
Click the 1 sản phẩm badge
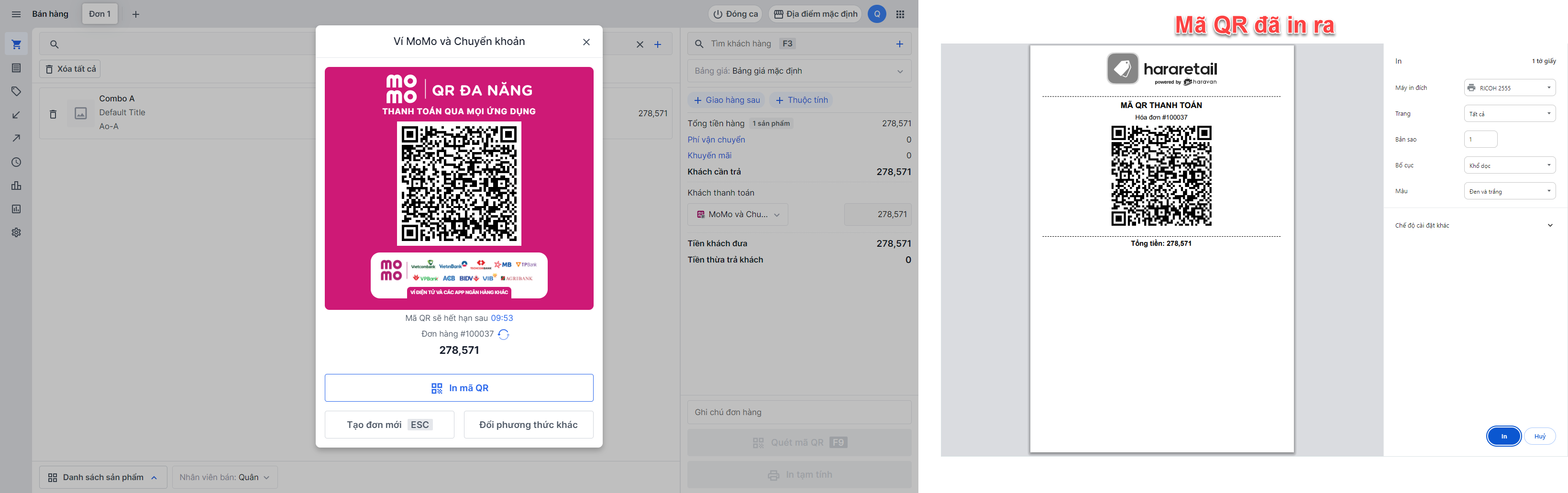coord(771,123)
